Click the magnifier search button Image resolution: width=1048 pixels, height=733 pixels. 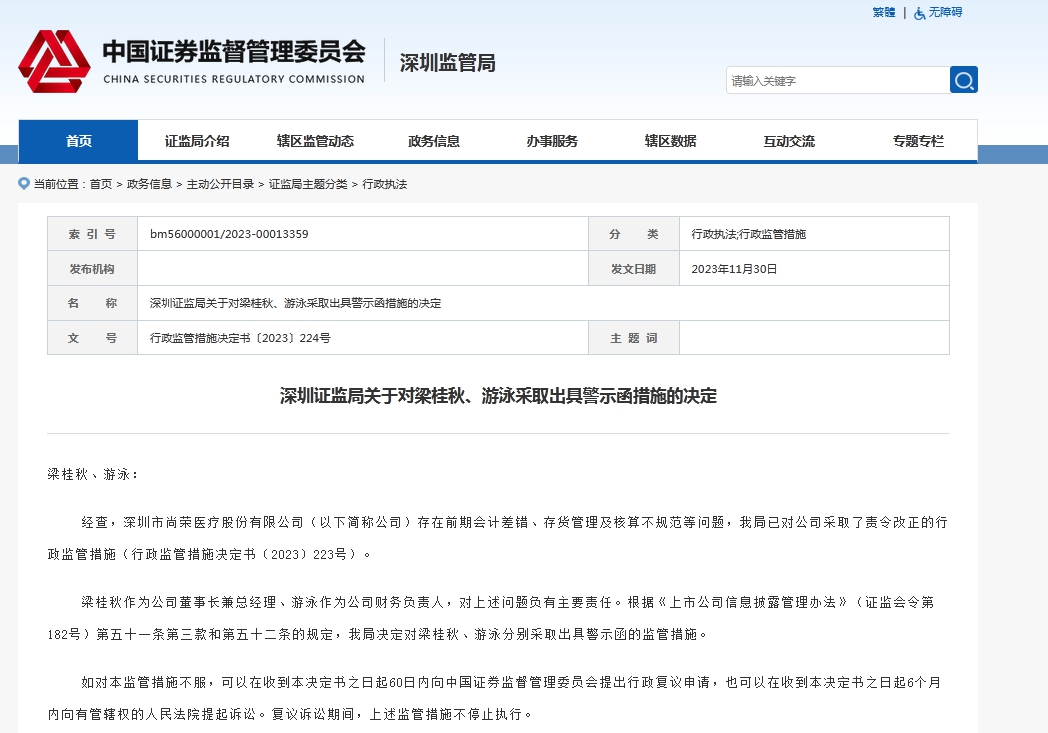click(963, 81)
